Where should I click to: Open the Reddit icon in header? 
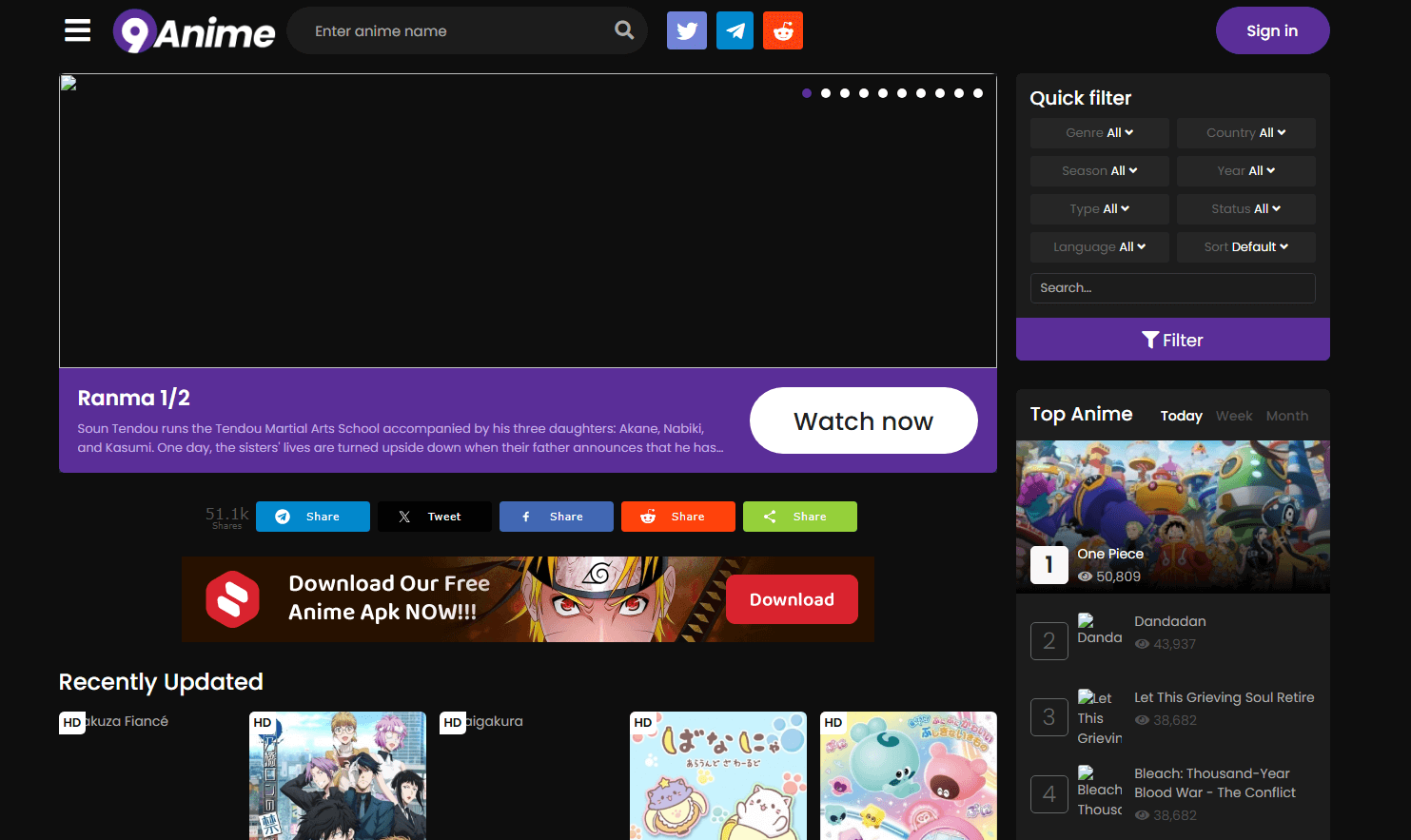click(783, 30)
